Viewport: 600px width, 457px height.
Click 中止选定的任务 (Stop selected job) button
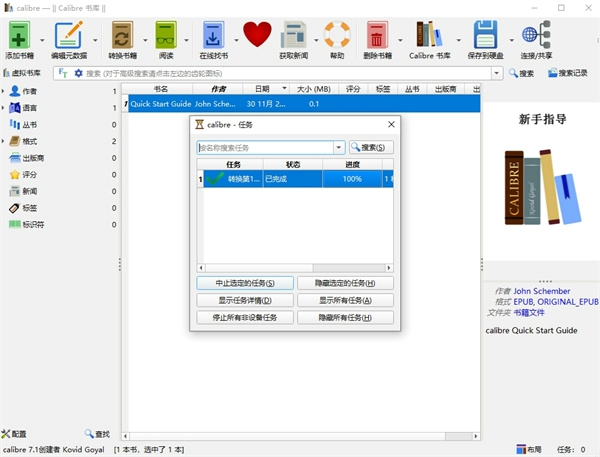pyautogui.click(x=245, y=283)
